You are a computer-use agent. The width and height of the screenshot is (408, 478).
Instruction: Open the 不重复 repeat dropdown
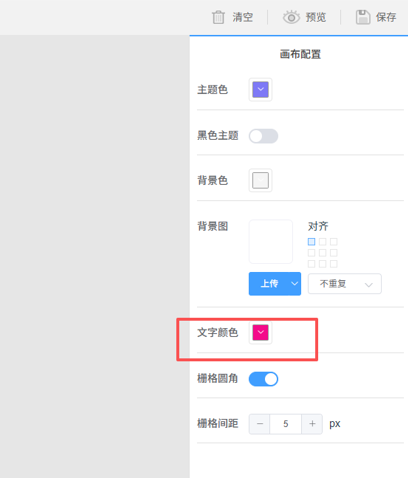tap(345, 284)
